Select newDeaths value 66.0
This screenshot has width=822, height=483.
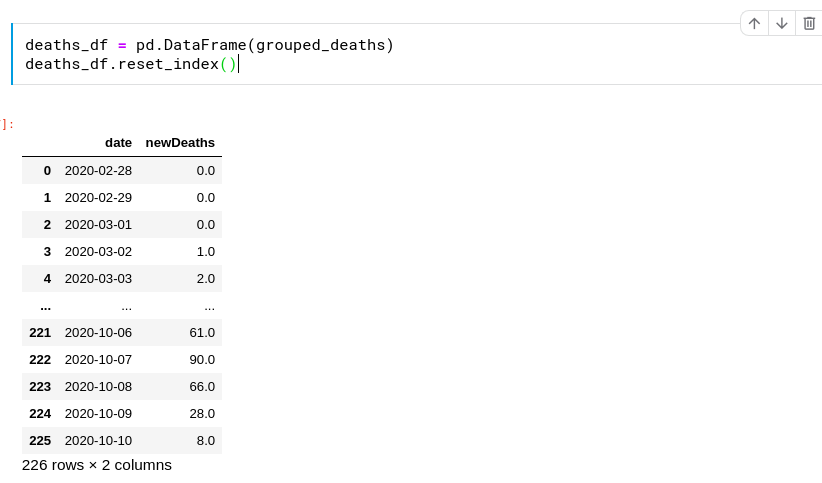(x=202, y=387)
